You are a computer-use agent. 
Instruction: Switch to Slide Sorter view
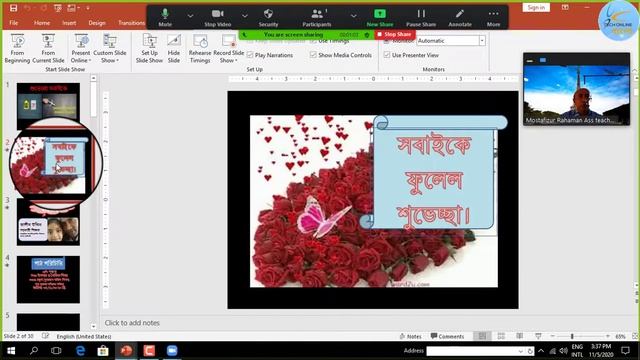tap(501, 336)
